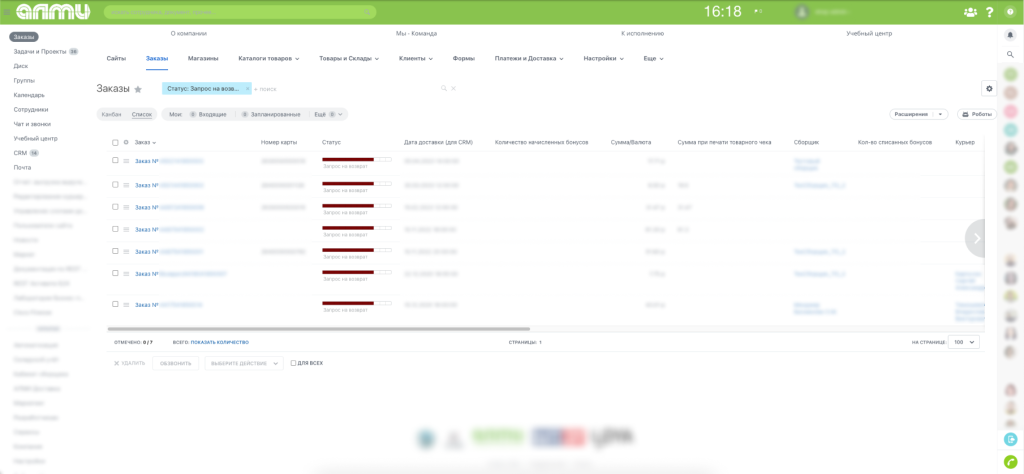Tick the checkbox of the fifth order row
This screenshot has height=474, width=1024.
[x=115, y=251]
